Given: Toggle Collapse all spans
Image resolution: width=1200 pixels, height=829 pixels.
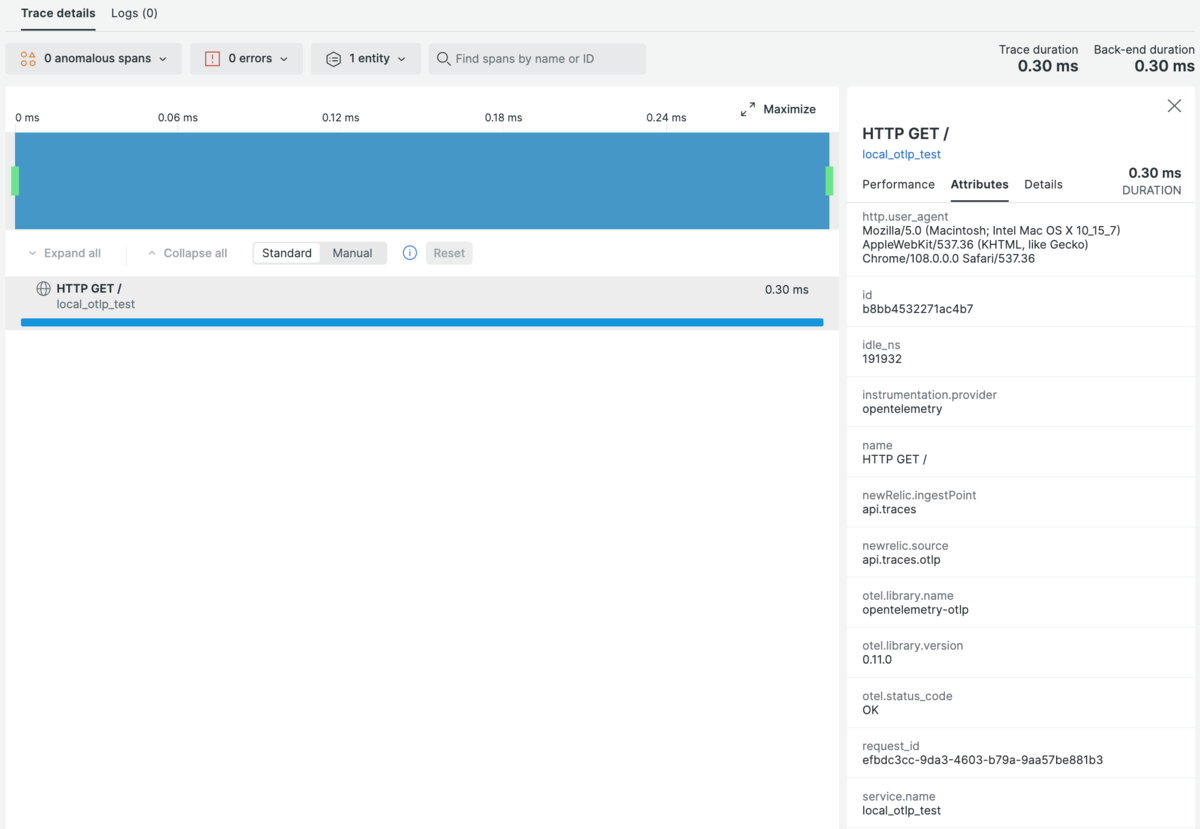Looking at the screenshot, I should 185,253.
